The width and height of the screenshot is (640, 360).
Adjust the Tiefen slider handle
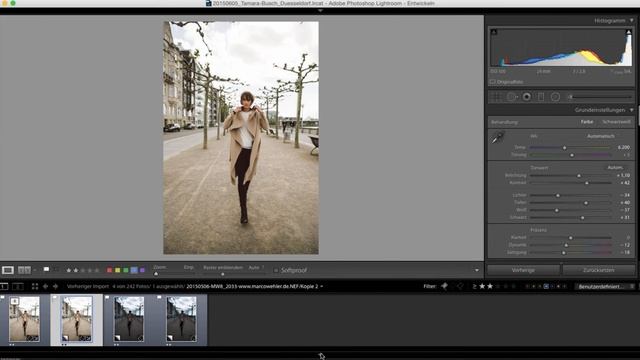point(586,203)
